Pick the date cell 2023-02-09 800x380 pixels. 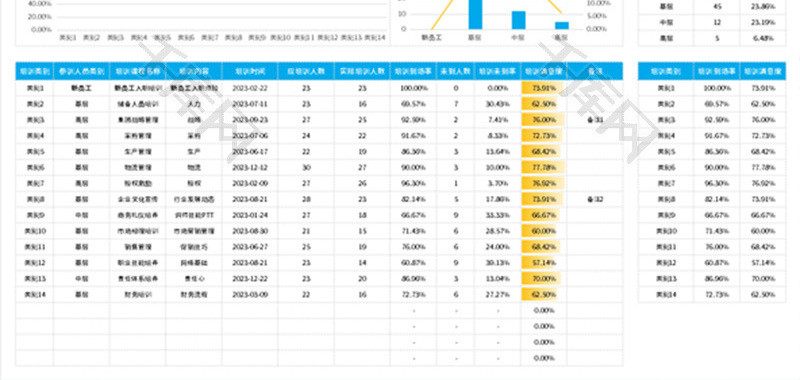[x=249, y=183]
